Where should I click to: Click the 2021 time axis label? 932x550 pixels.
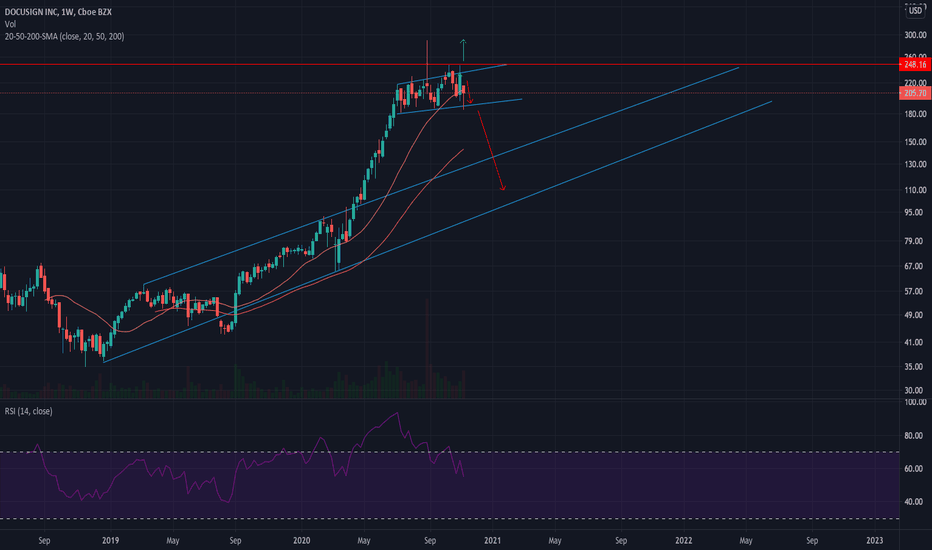492,540
